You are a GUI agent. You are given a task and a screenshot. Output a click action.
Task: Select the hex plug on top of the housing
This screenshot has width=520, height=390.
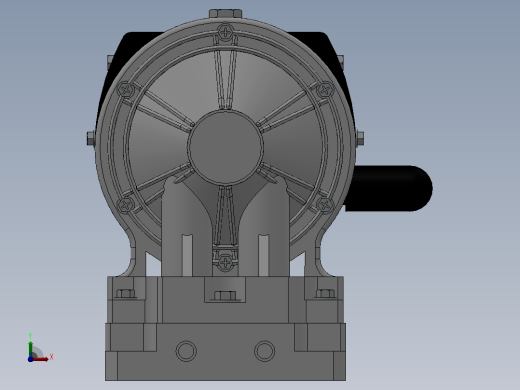[x=226, y=14]
